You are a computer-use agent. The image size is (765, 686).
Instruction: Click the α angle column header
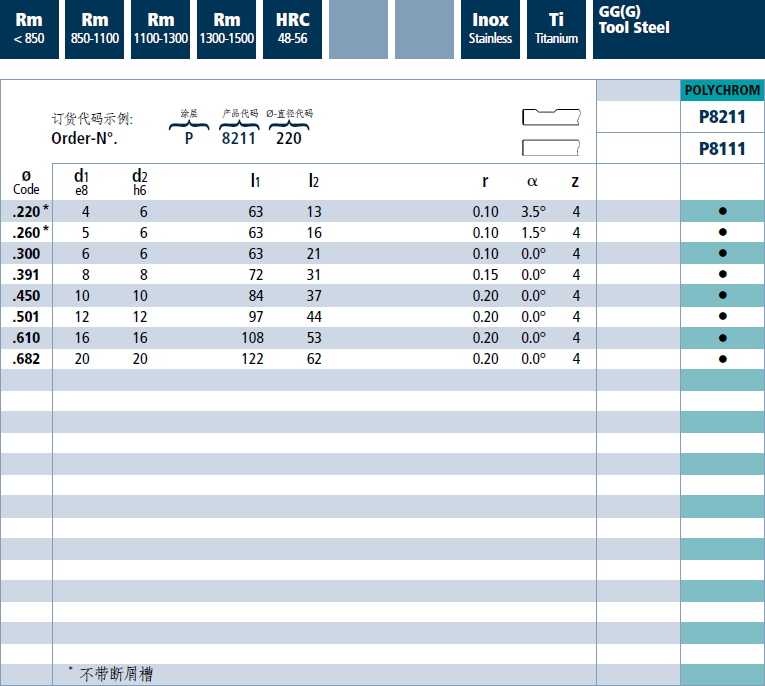532,182
